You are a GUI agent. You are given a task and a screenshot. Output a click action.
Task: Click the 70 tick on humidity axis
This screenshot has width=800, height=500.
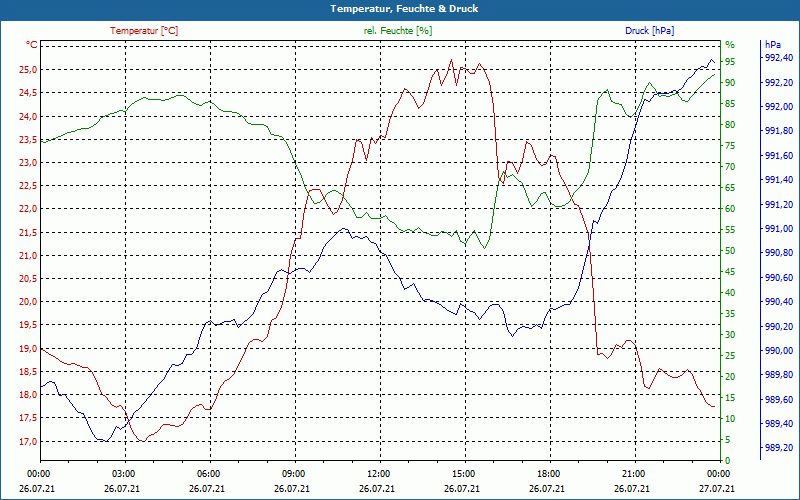tap(730, 167)
